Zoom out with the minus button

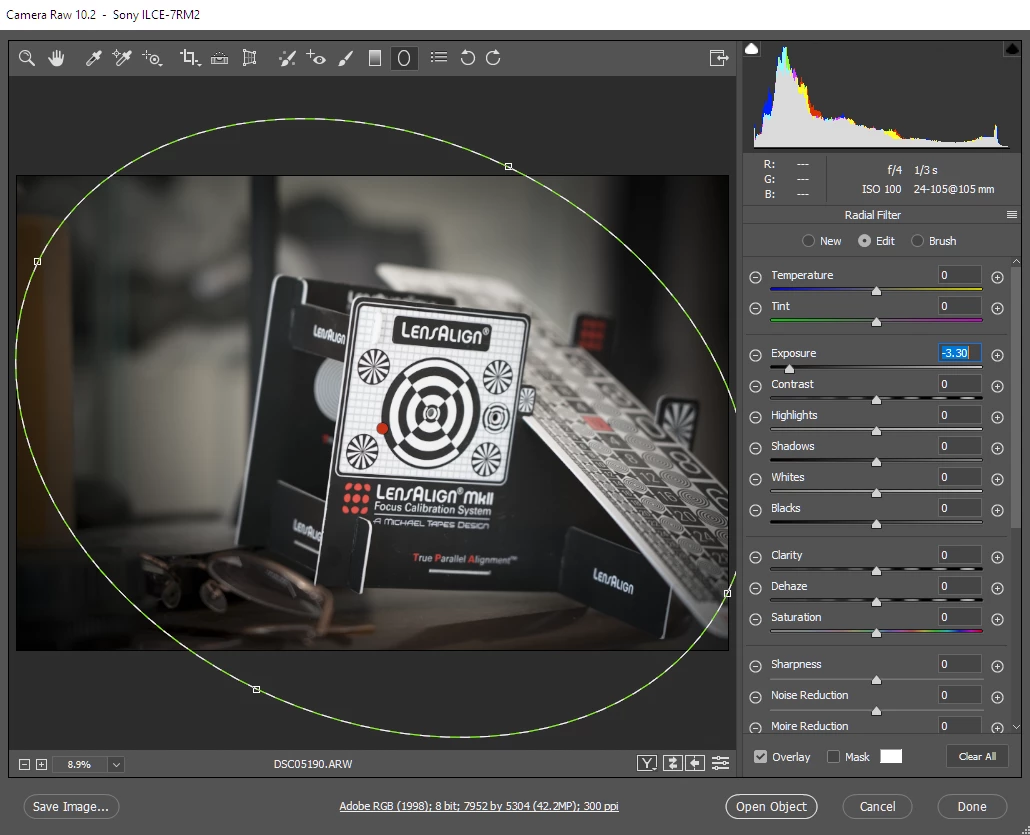point(24,764)
